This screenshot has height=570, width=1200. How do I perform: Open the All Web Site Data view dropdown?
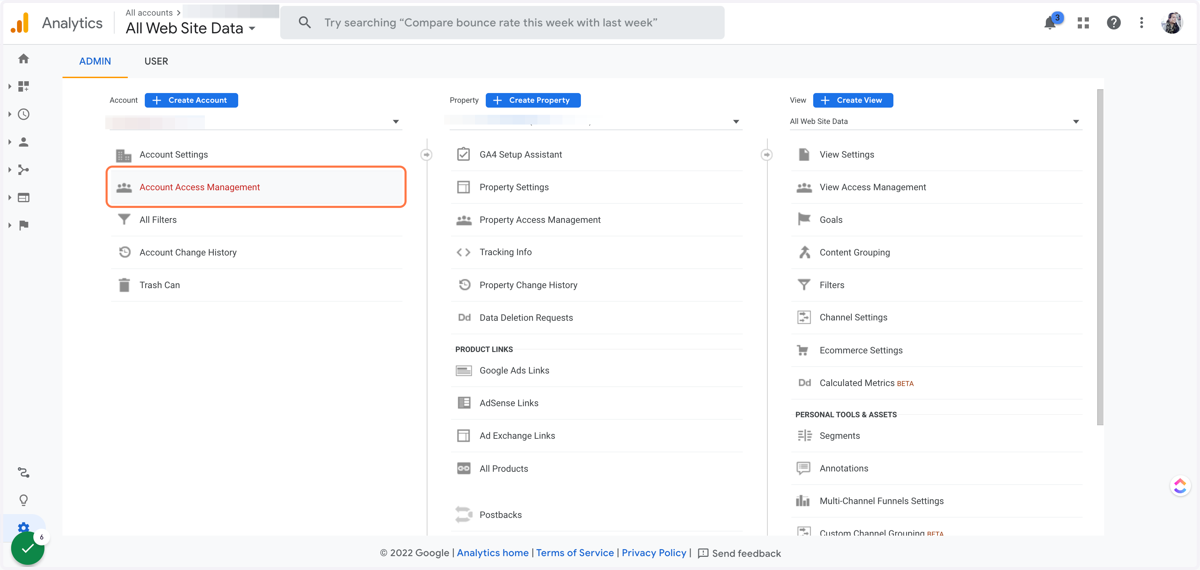pyautogui.click(x=935, y=122)
